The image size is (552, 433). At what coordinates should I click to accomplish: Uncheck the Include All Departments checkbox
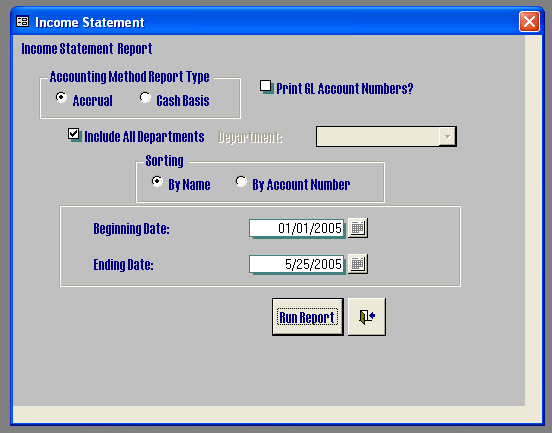pos(74,134)
